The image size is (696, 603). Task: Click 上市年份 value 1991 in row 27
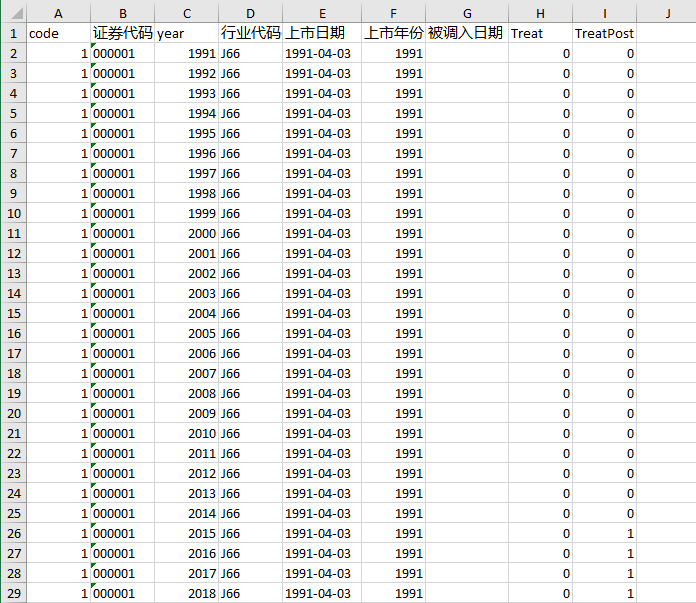pyautogui.click(x=393, y=553)
